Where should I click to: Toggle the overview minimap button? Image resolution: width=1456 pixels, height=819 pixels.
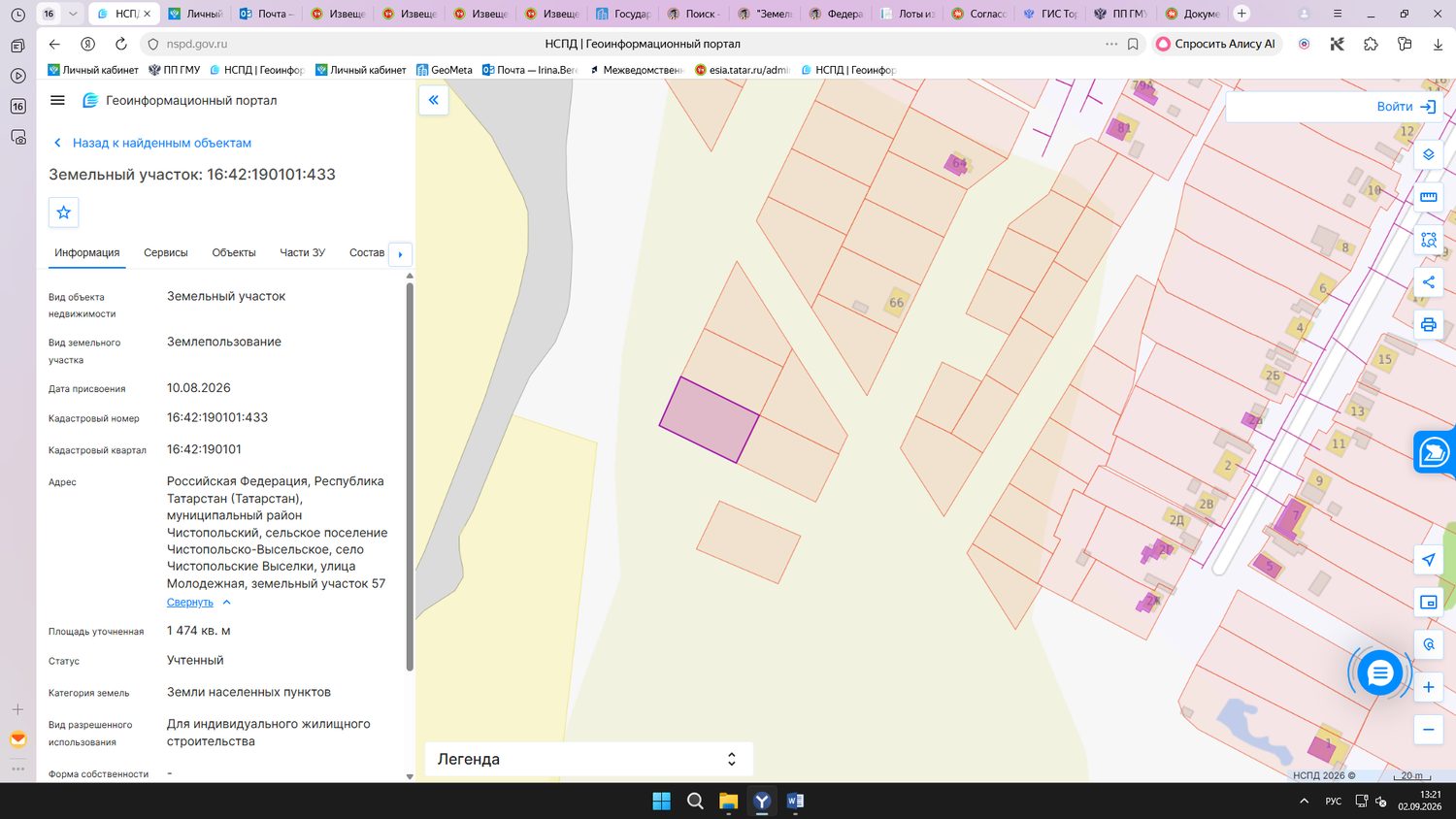pos(1428,603)
